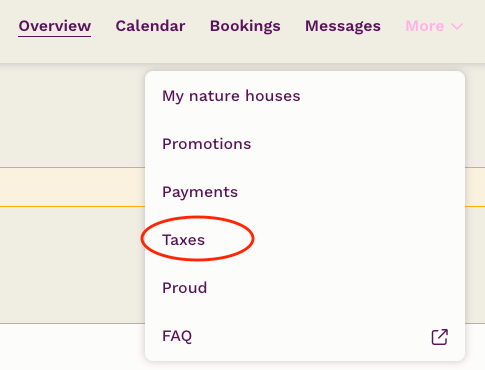Open the FAQ link in the menu

tap(177, 336)
